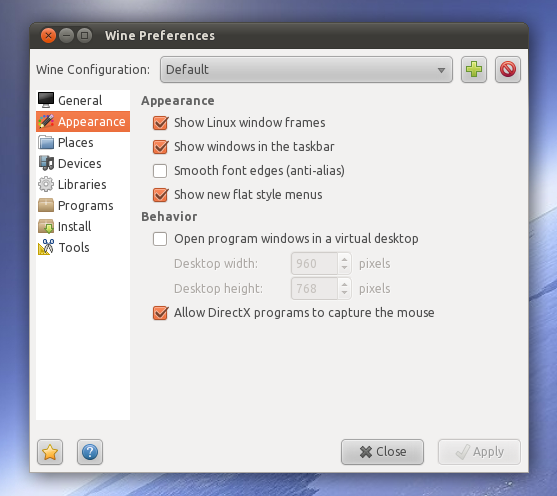
Task: Click the Programs box icon
Action: pos(46,205)
